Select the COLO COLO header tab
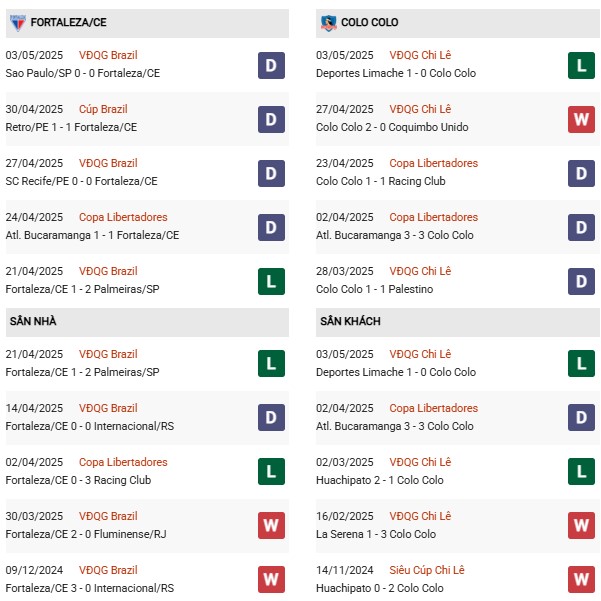Image resolution: width=601 pixels, height=601 pixels. pyautogui.click(x=370, y=22)
